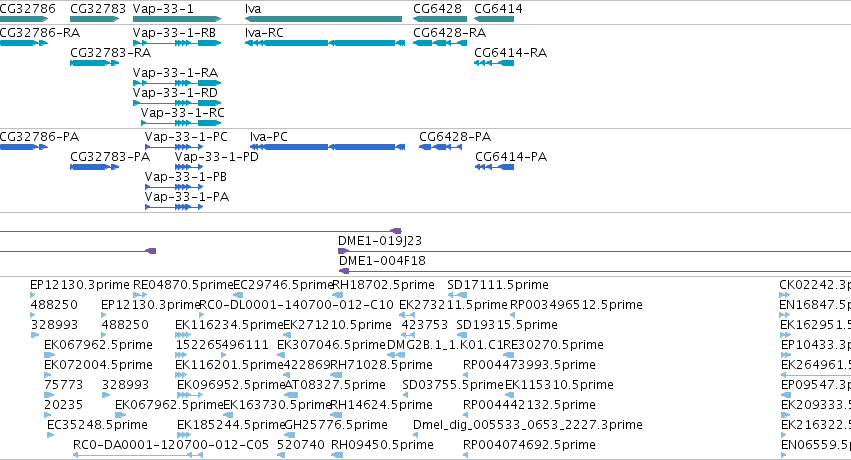Open transcript CG32783-RA label

click(111, 53)
